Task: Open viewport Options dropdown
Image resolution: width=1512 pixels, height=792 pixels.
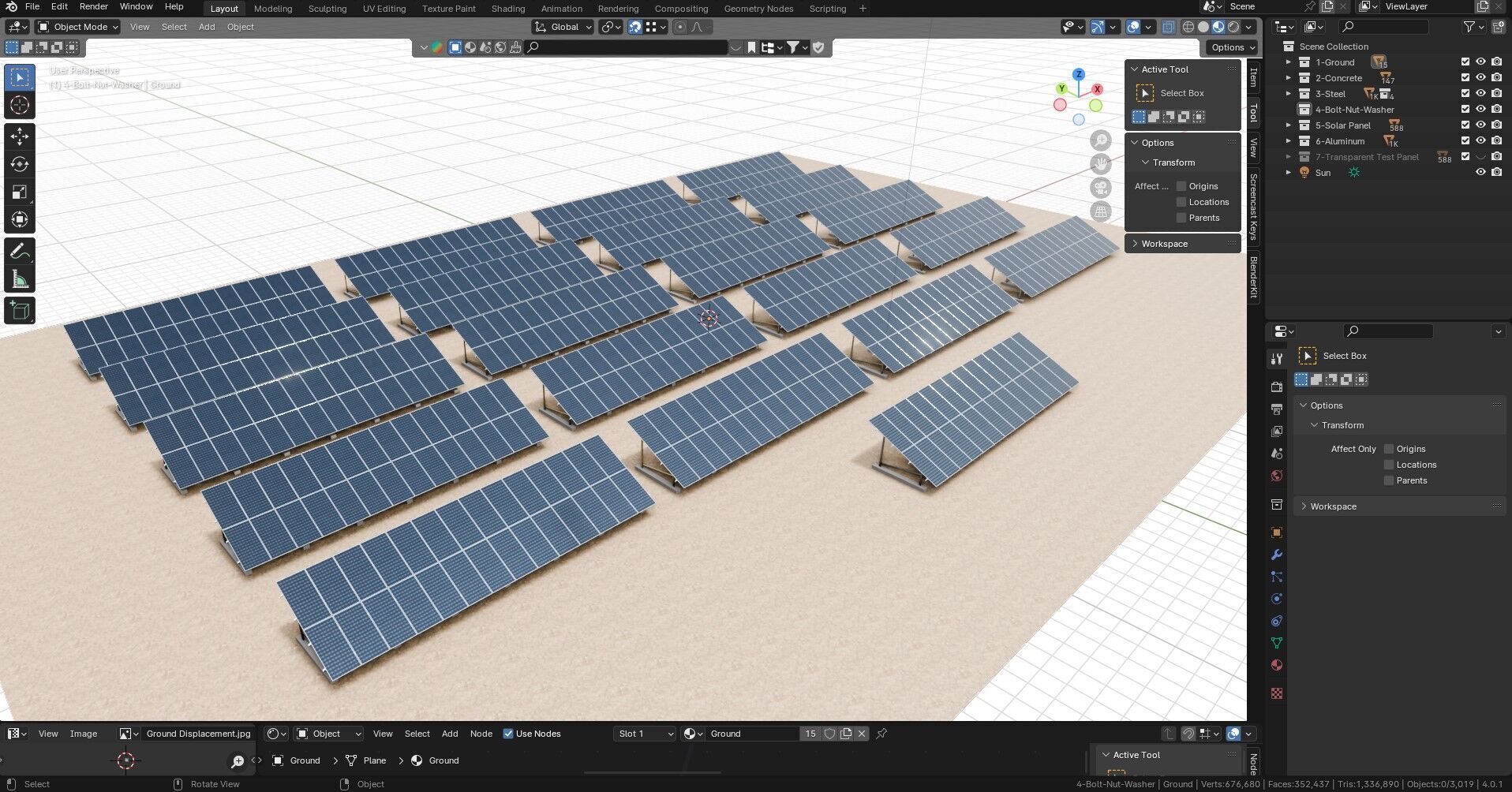Action: coord(1231,47)
